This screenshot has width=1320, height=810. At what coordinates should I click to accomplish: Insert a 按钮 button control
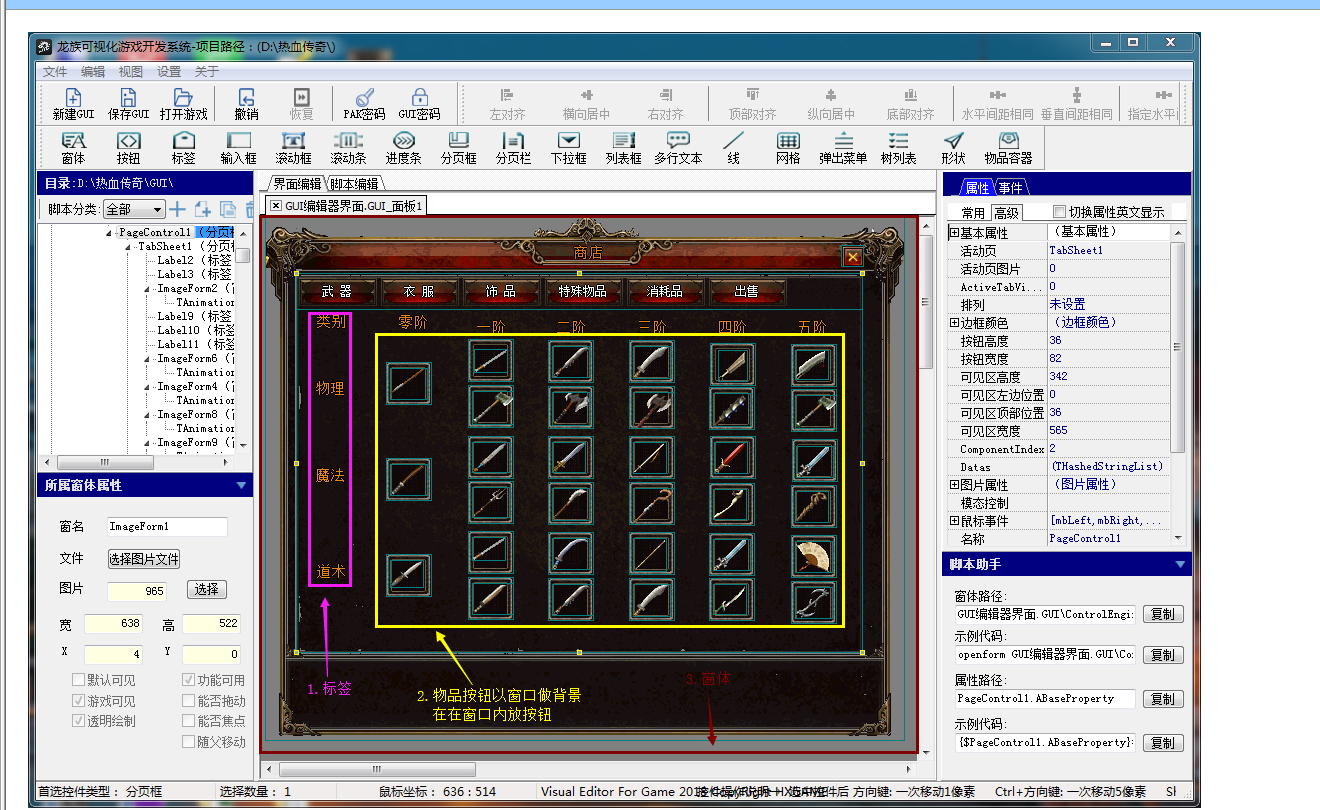pyautogui.click(x=128, y=148)
